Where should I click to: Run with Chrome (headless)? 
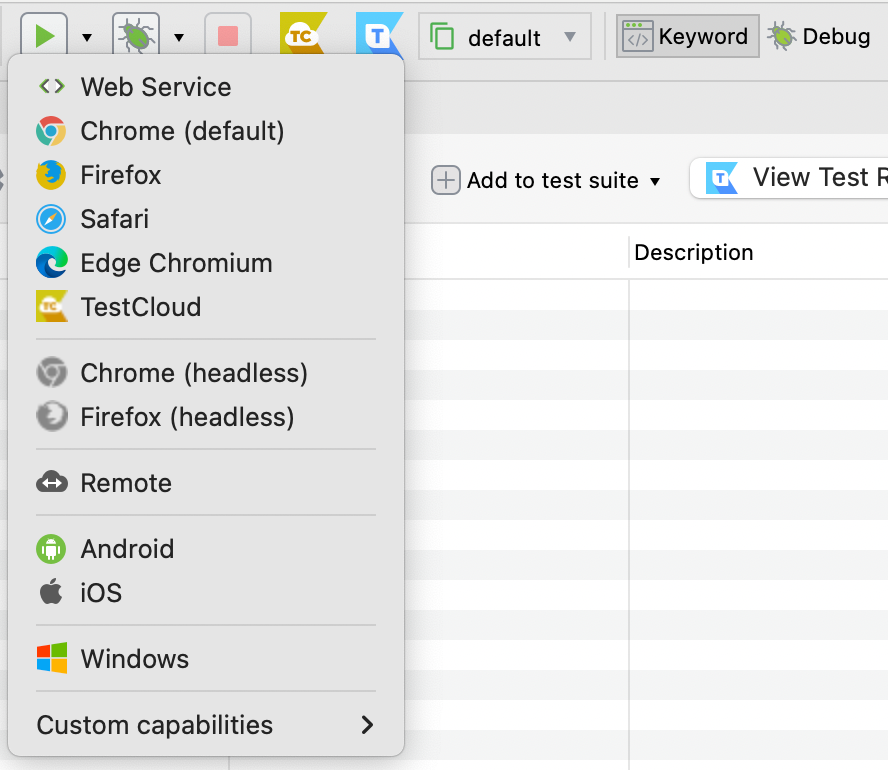(x=206, y=373)
